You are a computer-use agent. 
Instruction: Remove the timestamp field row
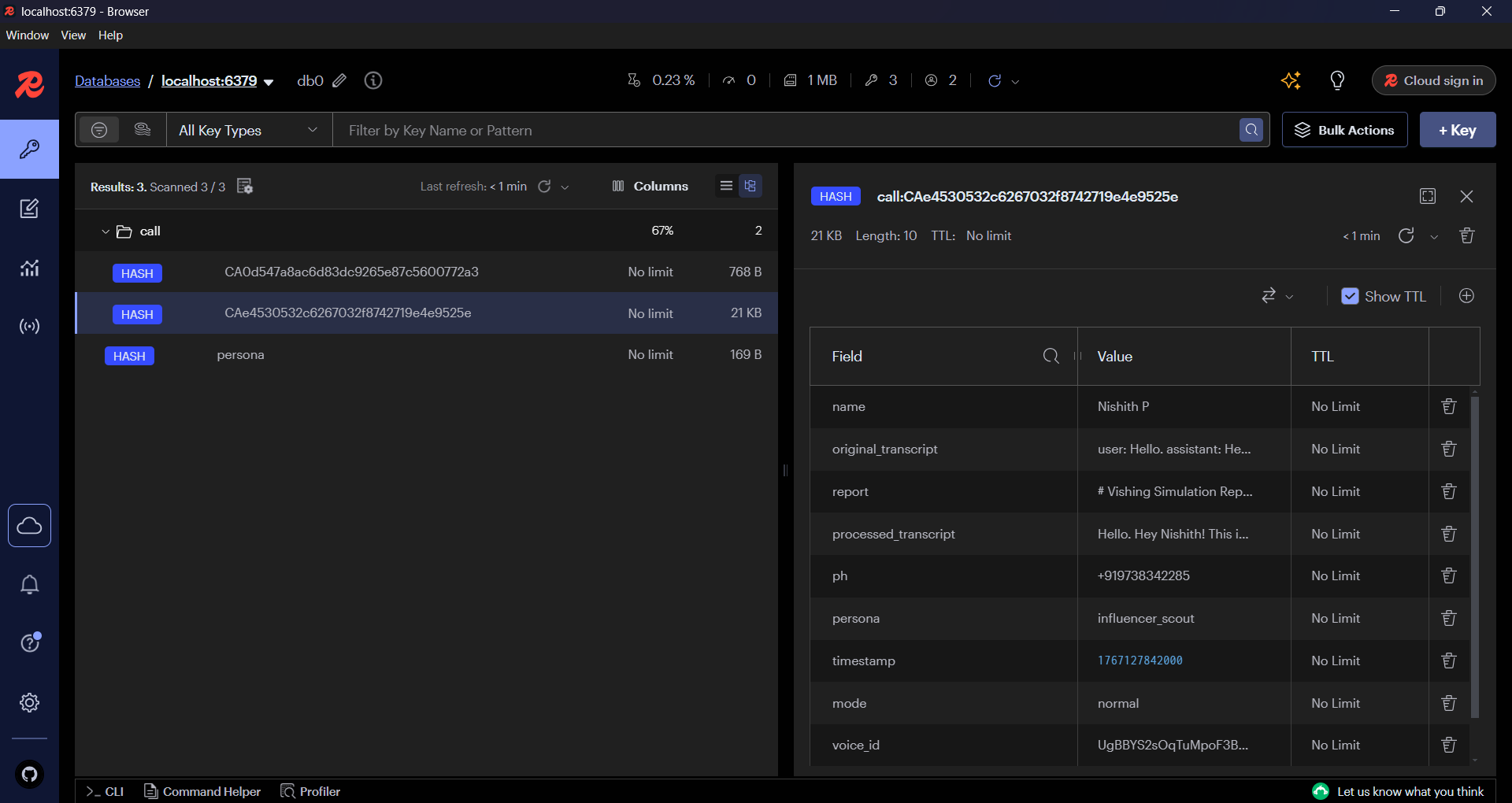[1448, 661]
